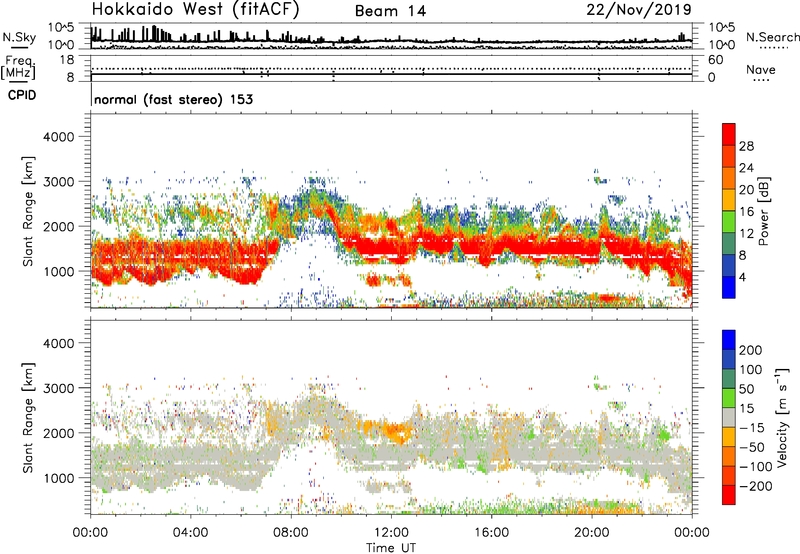This screenshot has height=554, width=800.
Task: Click the blue bottom of the power color bar
Action: [729, 286]
